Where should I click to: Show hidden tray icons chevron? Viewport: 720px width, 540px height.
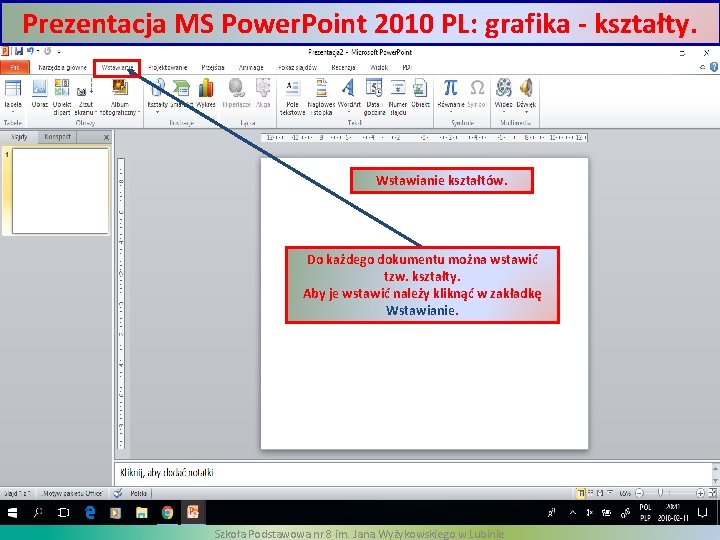[573, 513]
